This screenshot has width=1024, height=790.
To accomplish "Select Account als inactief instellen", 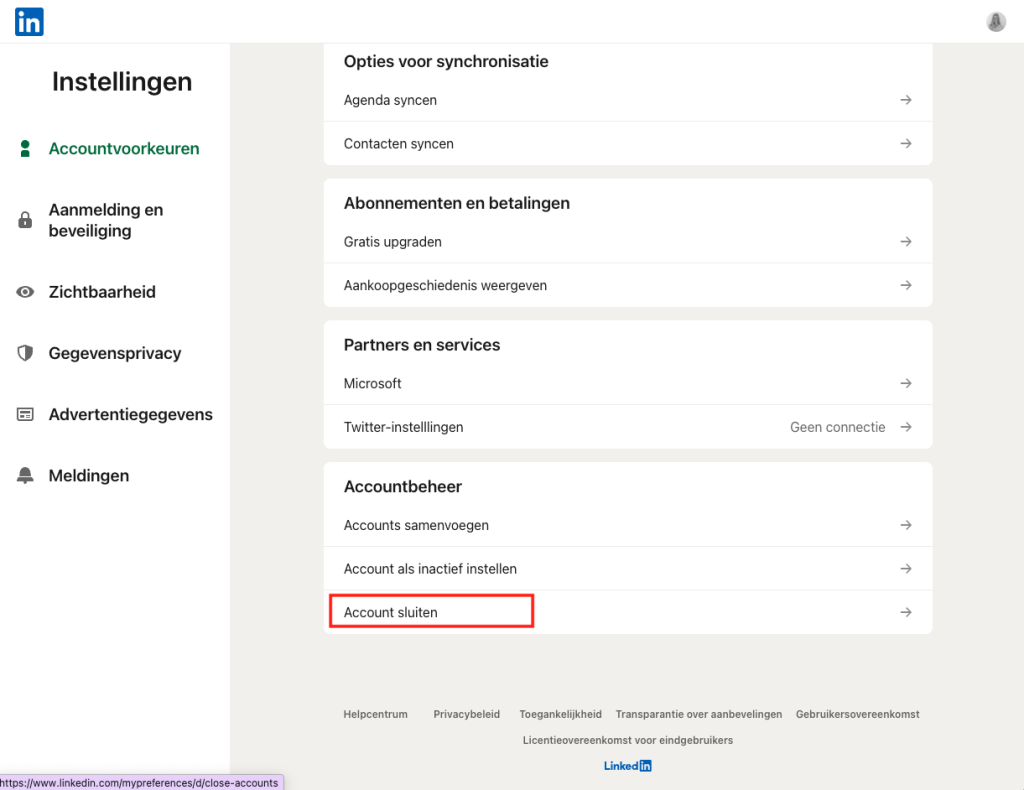I will tap(430, 568).
